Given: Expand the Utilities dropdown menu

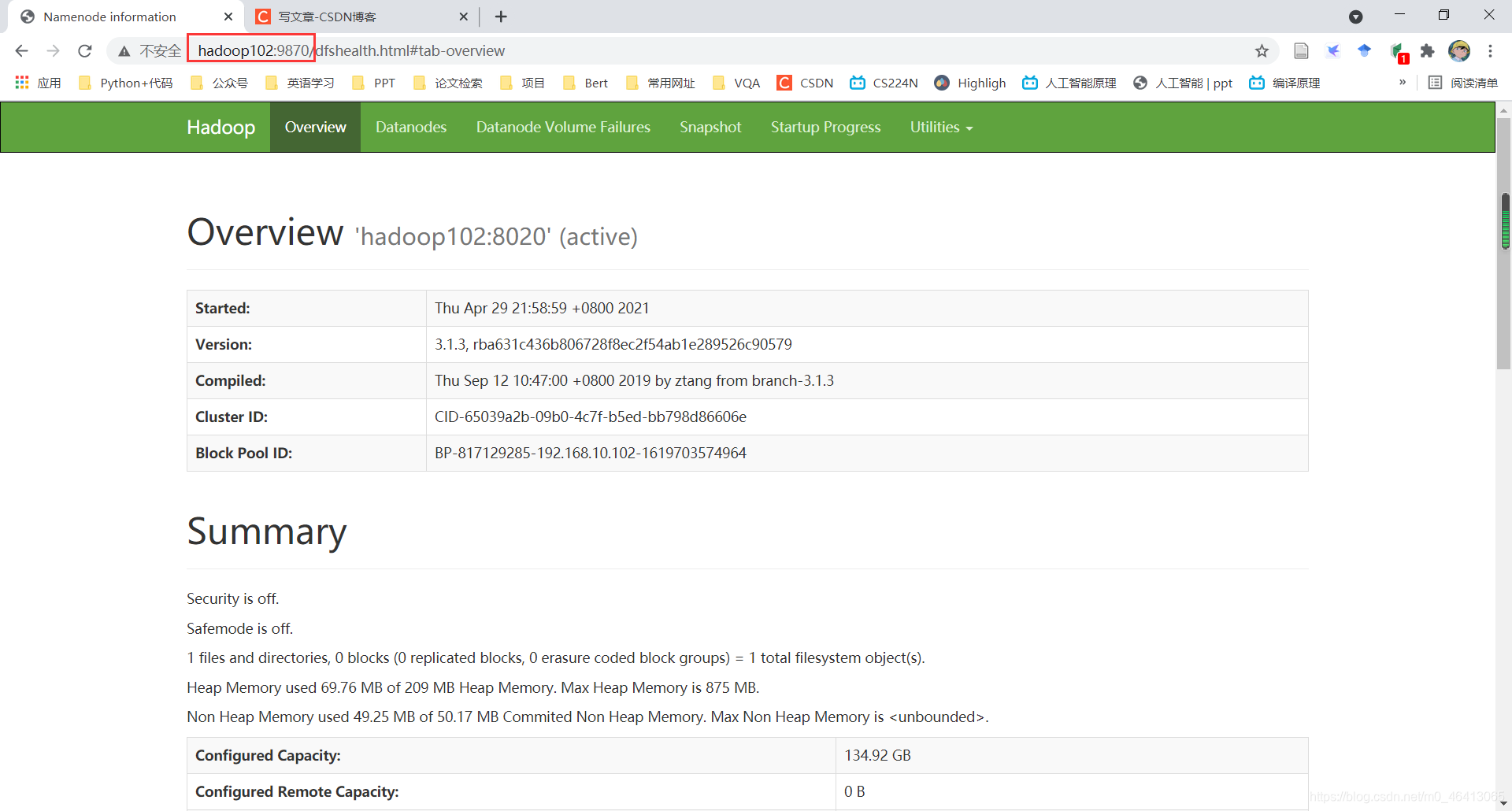Looking at the screenshot, I should [x=941, y=127].
